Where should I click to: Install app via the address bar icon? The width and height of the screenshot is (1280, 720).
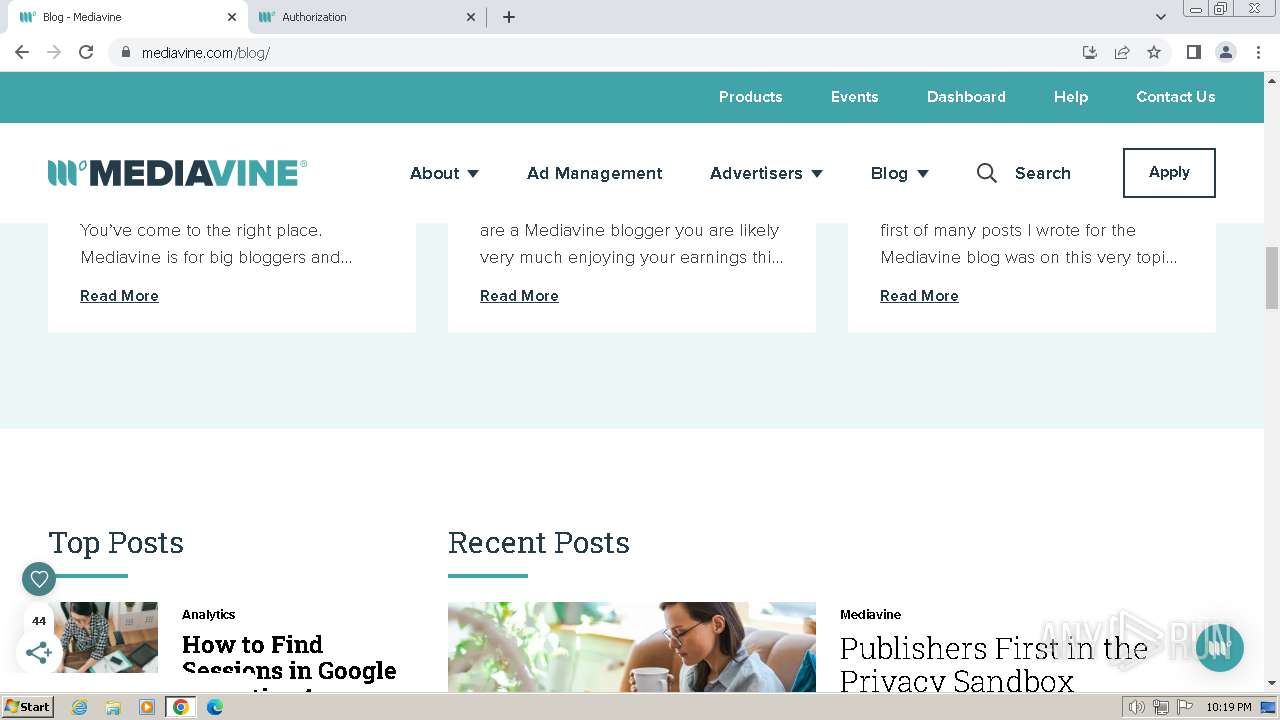1090,52
